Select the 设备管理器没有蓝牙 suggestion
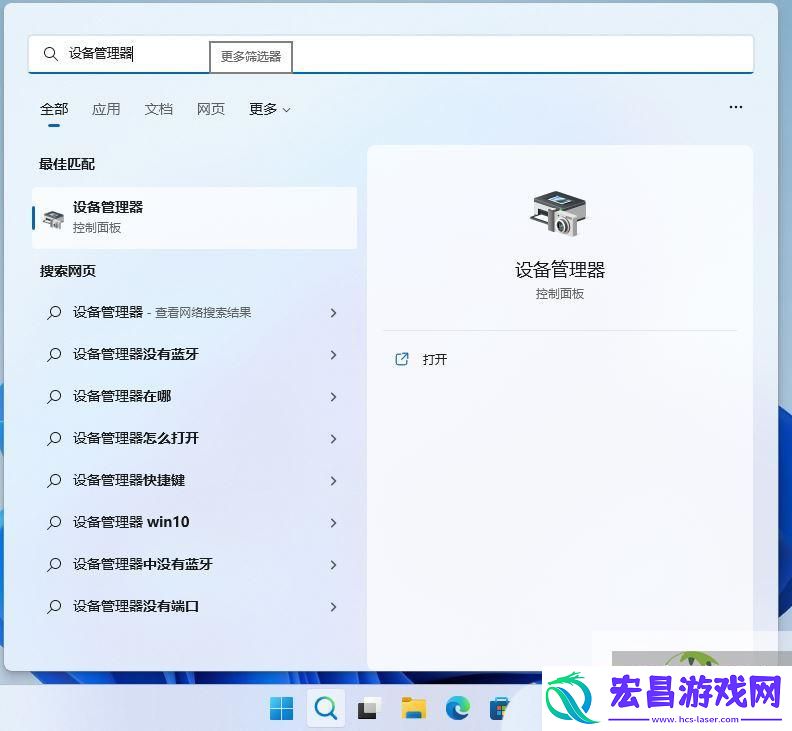This screenshot has width=792, height=731. [x=192, y=355]
